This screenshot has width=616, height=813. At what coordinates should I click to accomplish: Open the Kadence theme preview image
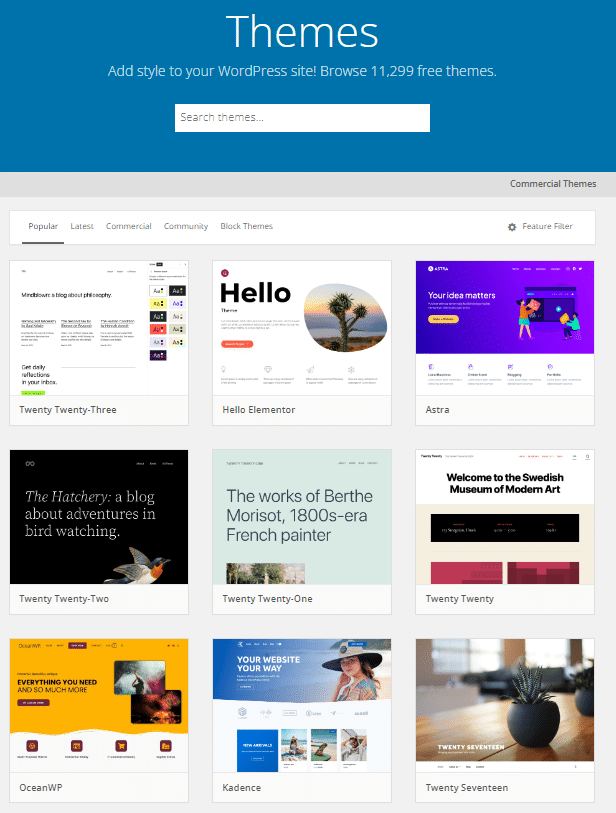click(x=302, y=706)
